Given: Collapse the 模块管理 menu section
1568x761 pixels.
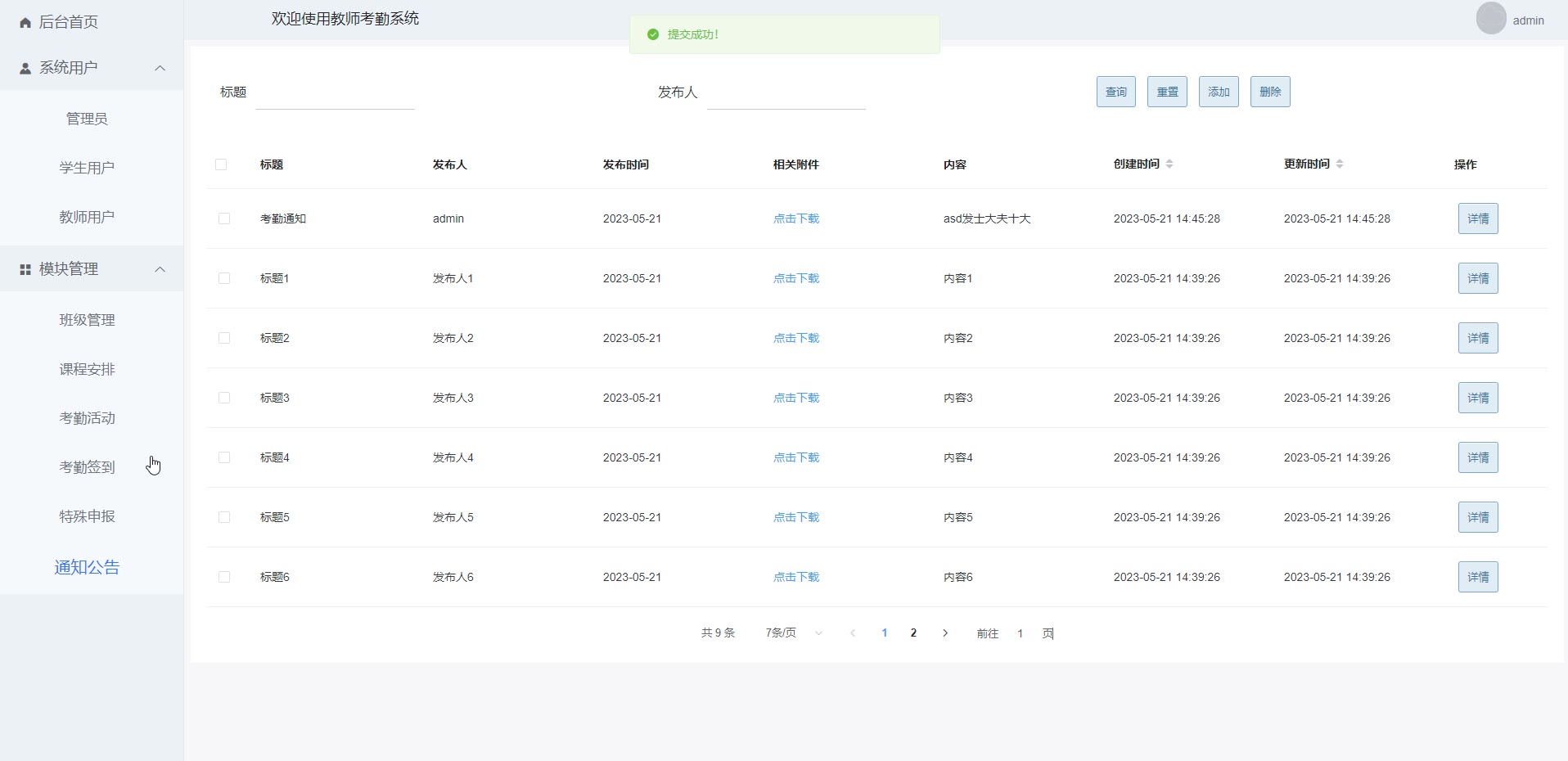Looking at the screenshot, I should (x=160, y=269).
